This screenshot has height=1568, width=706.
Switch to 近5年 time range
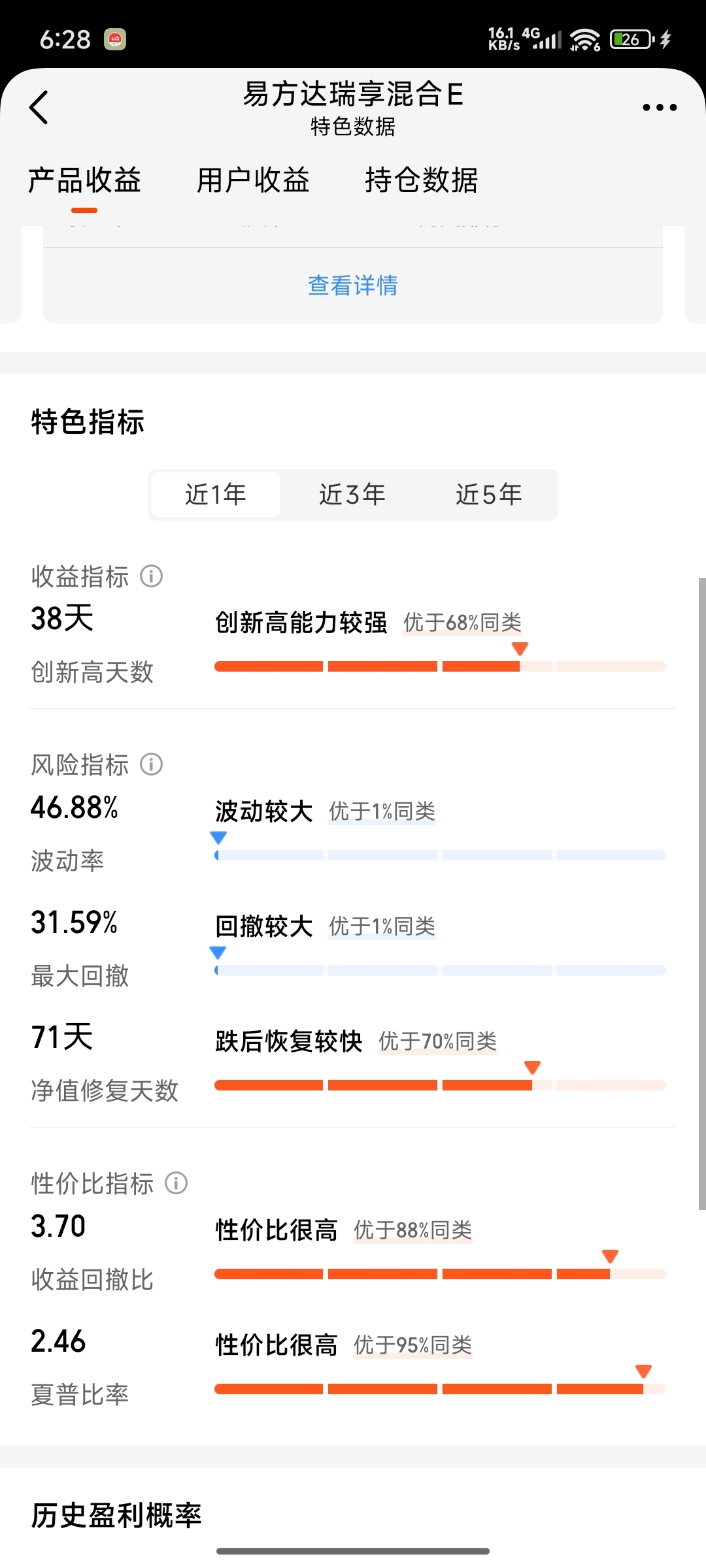pos(489,495)
